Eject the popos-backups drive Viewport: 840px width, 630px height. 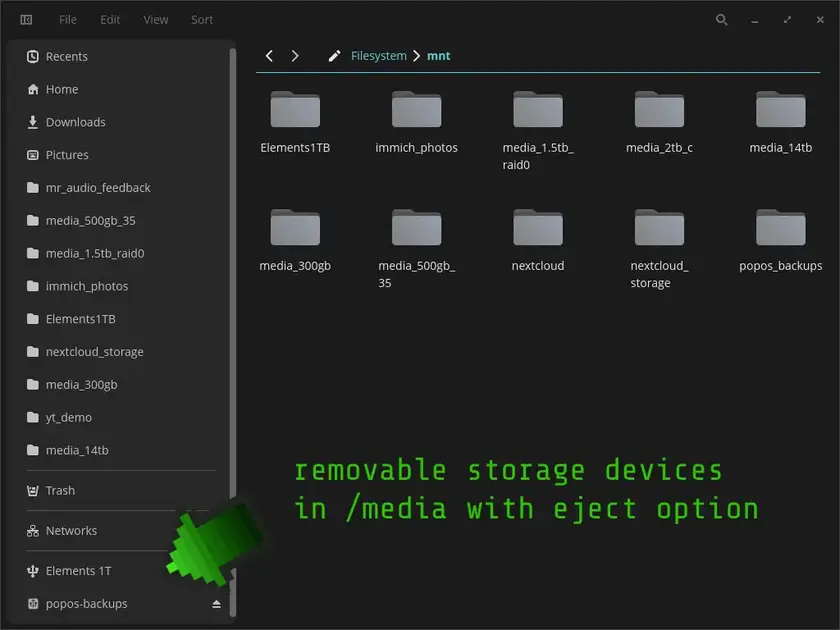click(216, 604)
